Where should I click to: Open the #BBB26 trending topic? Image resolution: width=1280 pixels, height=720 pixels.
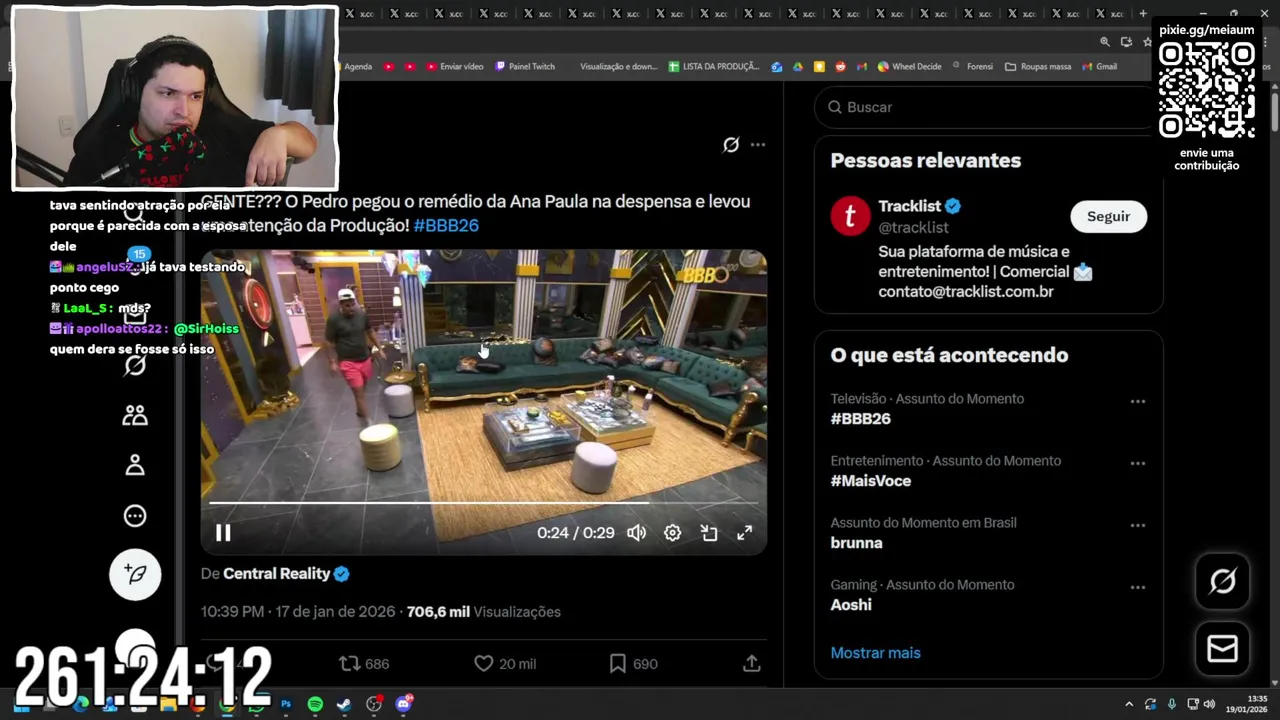pos(860,419)
